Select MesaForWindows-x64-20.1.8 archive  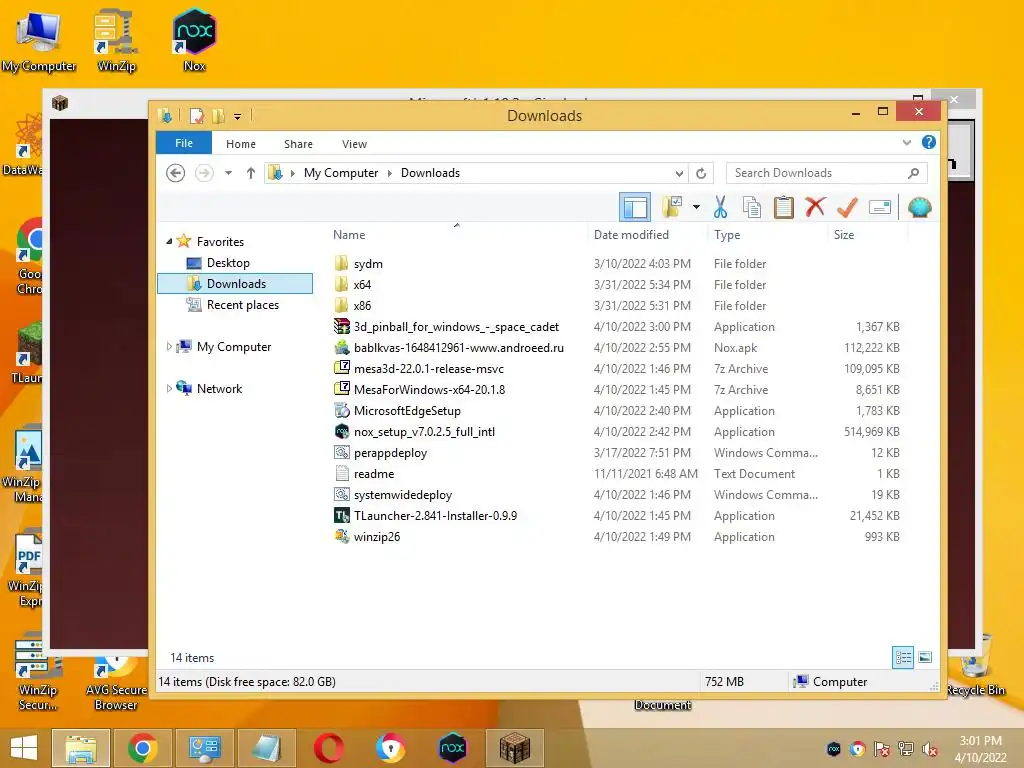pos(429,390)
